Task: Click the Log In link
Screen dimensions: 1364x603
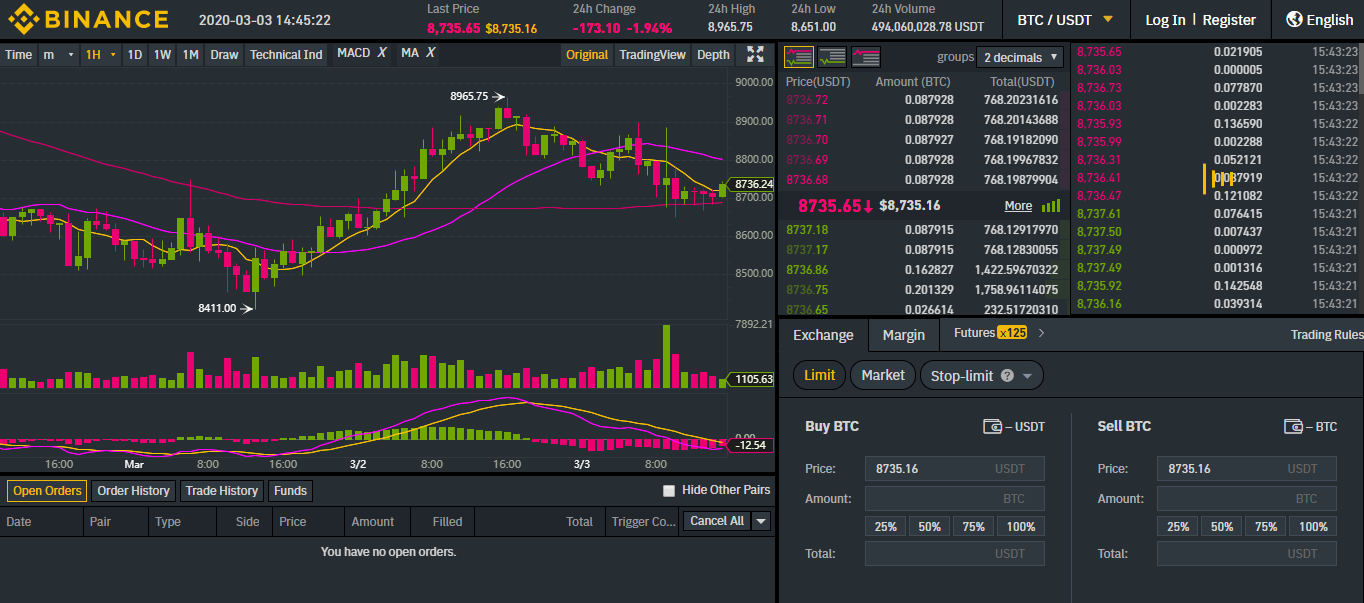Action: click(1165, 20)
